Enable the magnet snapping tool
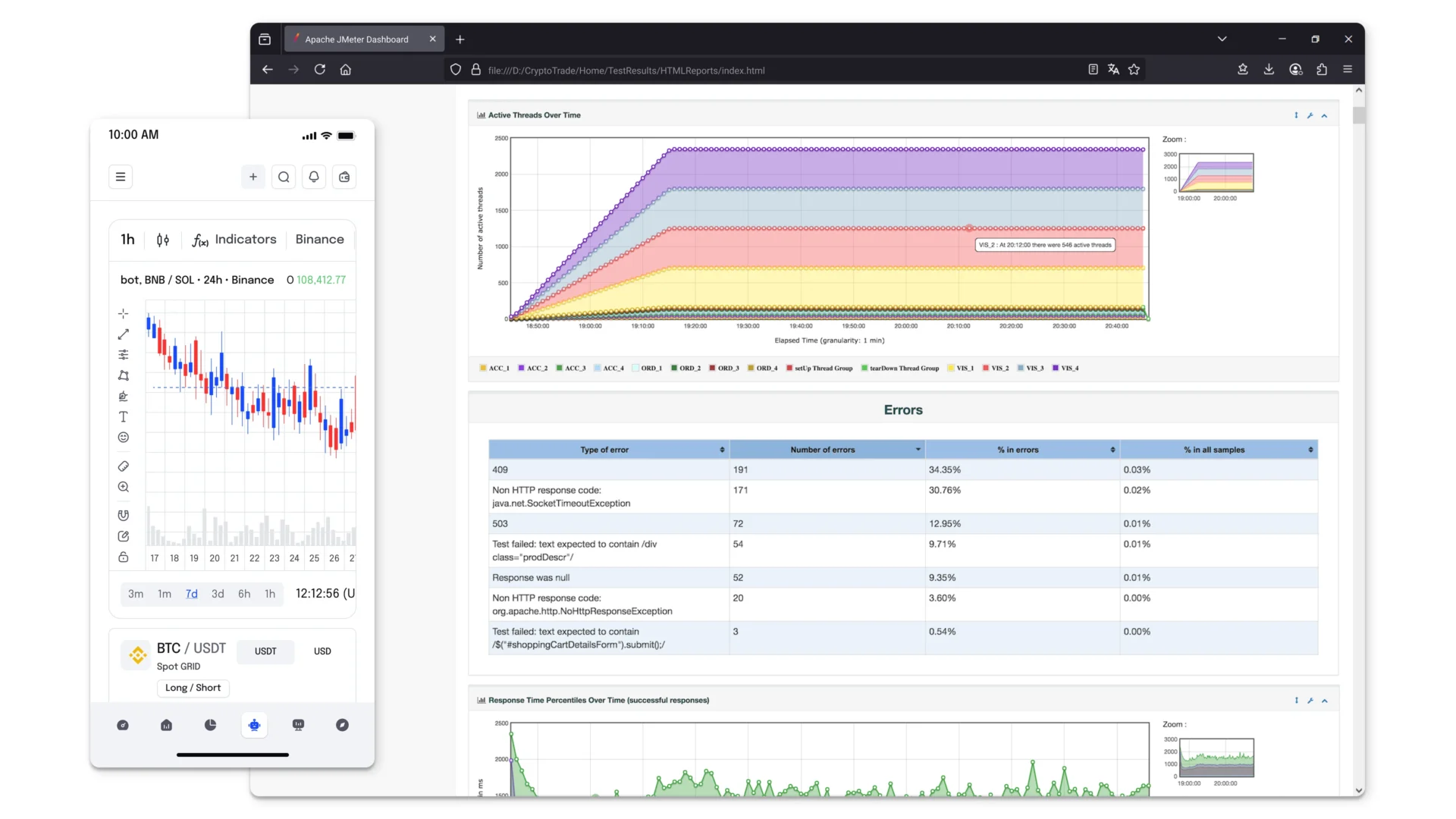1456x819 pixels. click(123, 515)
